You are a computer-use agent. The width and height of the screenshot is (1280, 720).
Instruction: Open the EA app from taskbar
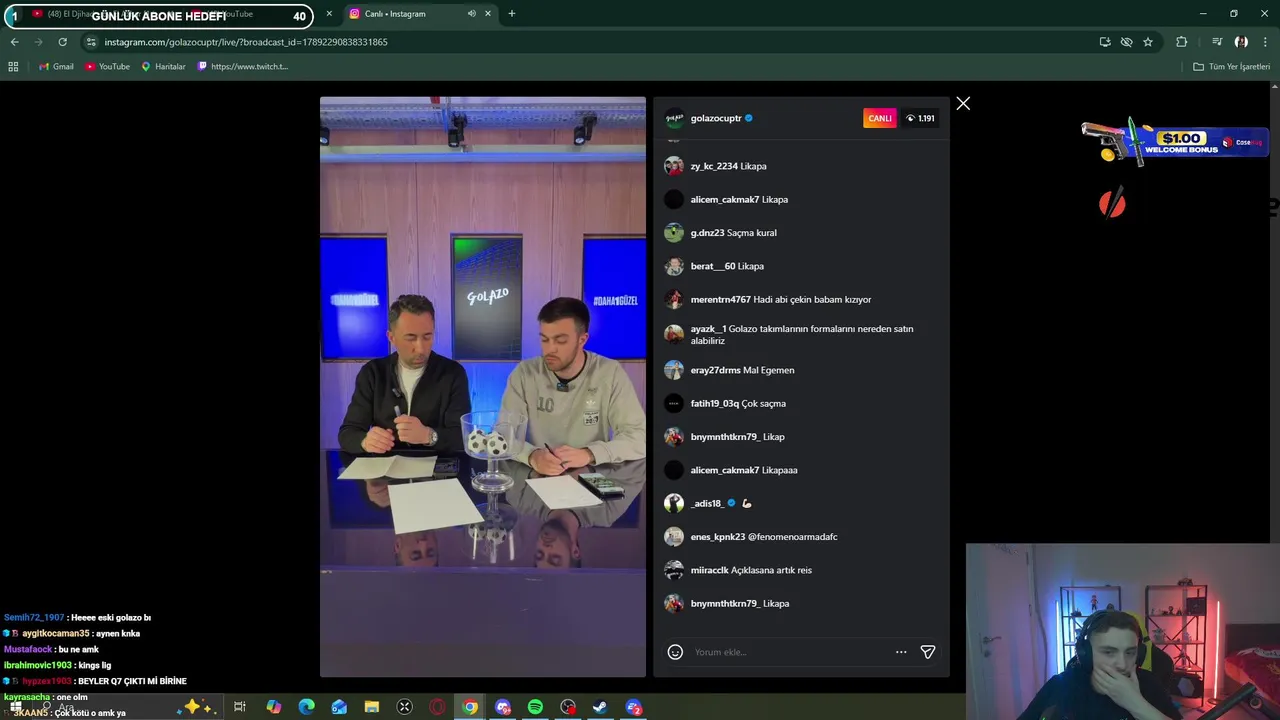click(634, 707)
